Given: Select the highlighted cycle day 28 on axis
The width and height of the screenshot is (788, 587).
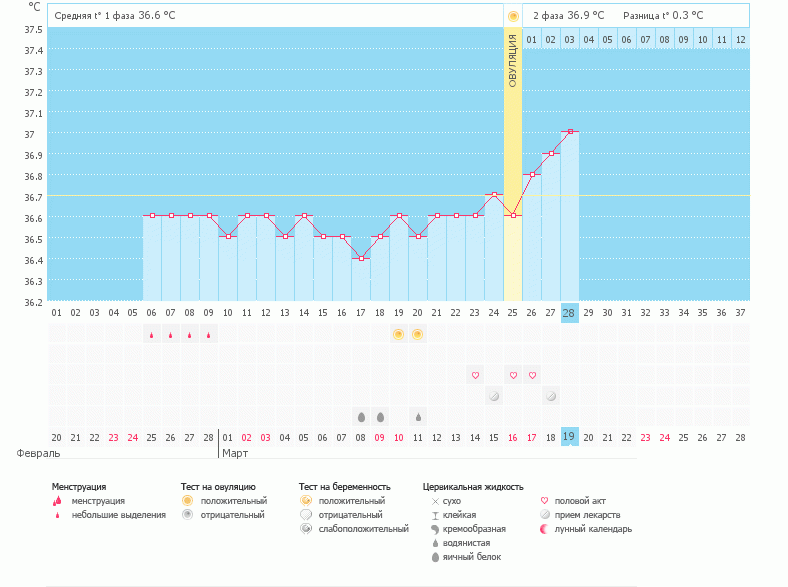Looking at the screenshot, I should click(x=569, y=313).
